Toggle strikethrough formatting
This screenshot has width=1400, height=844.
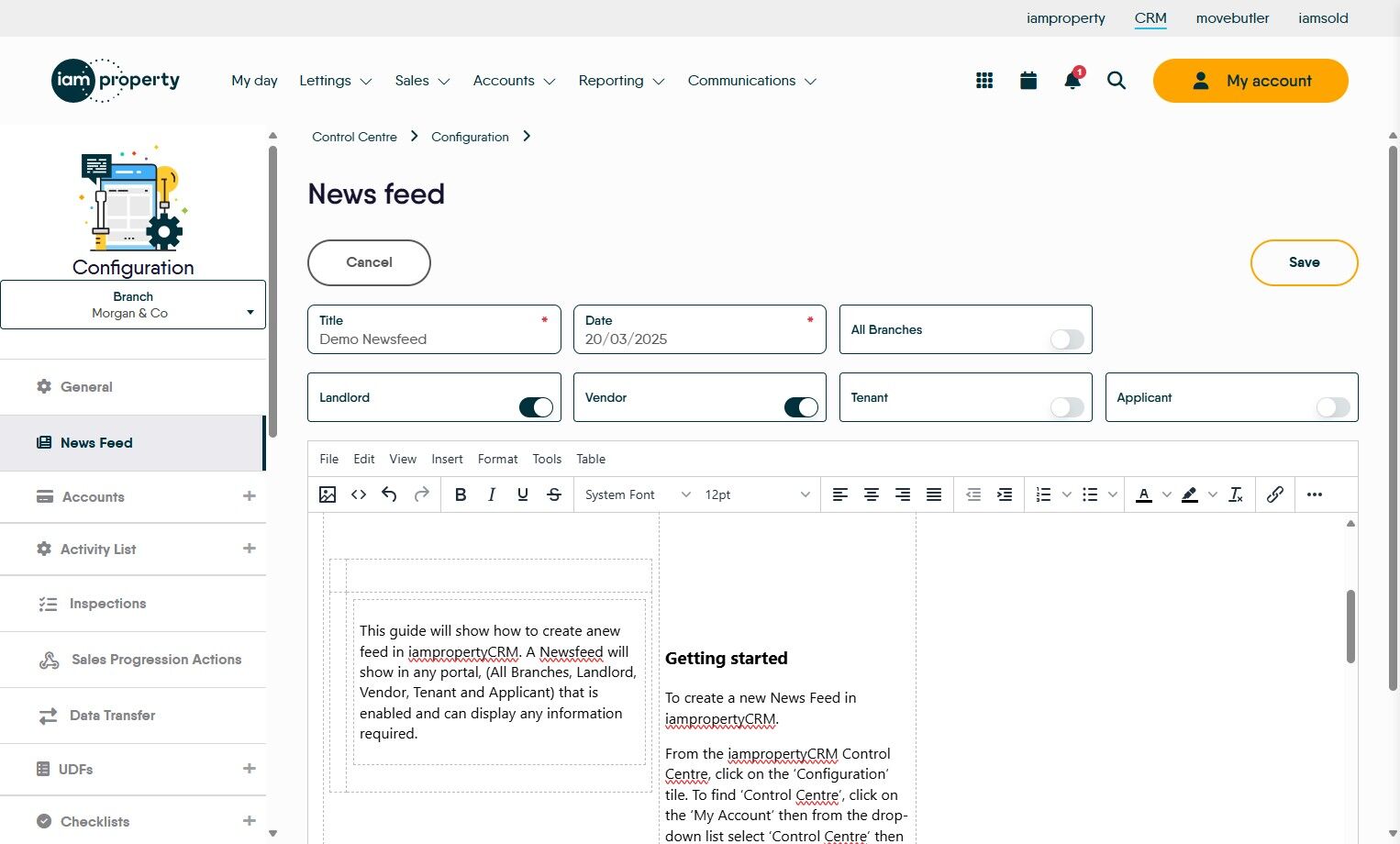click(554, 494)
